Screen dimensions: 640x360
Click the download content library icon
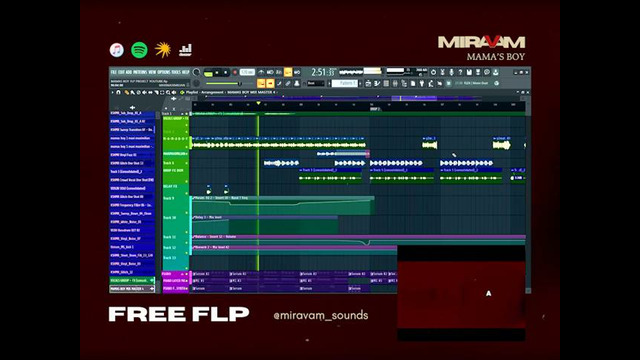(496, 72)
